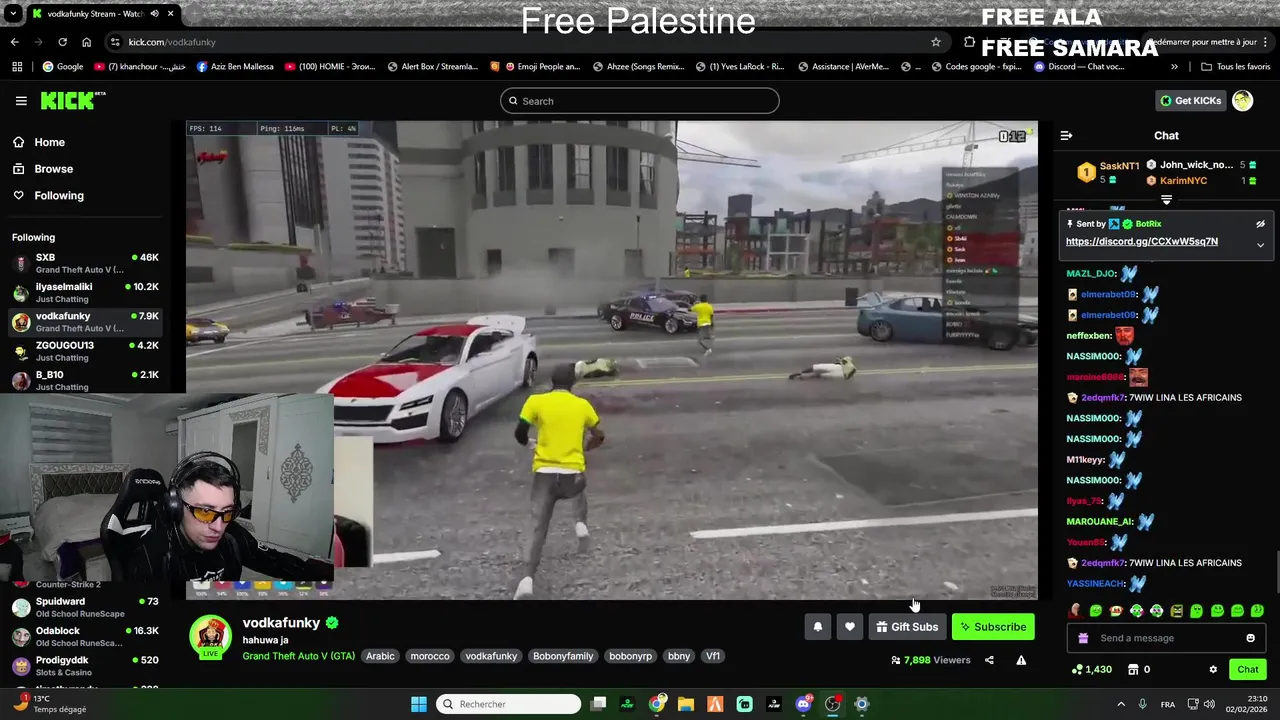Open Discord from taskbar
This screenshot has height=720, width=1280.
[x=803, y=704]
